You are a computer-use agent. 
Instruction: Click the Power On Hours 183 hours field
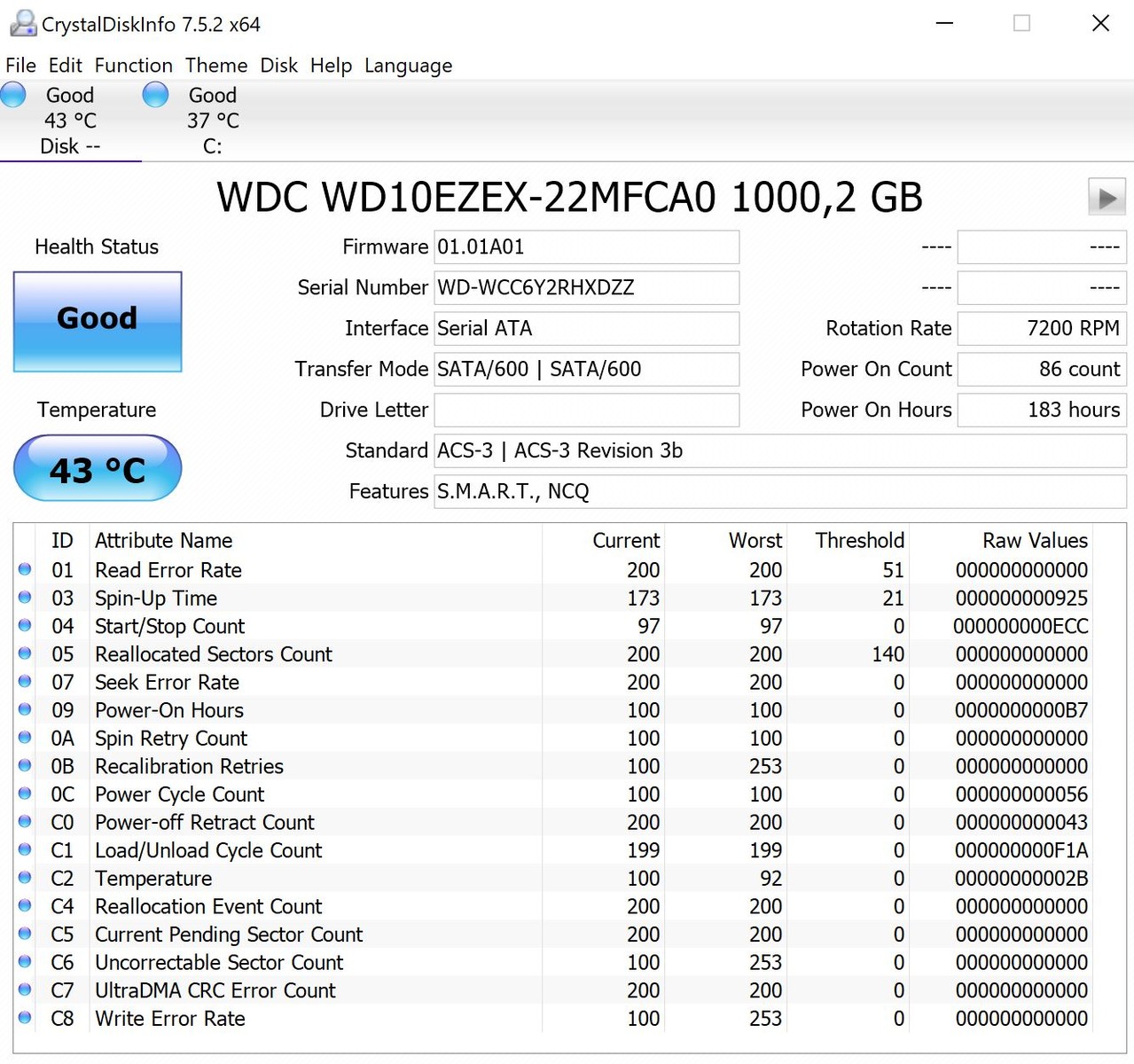[x=1042, y=410]
